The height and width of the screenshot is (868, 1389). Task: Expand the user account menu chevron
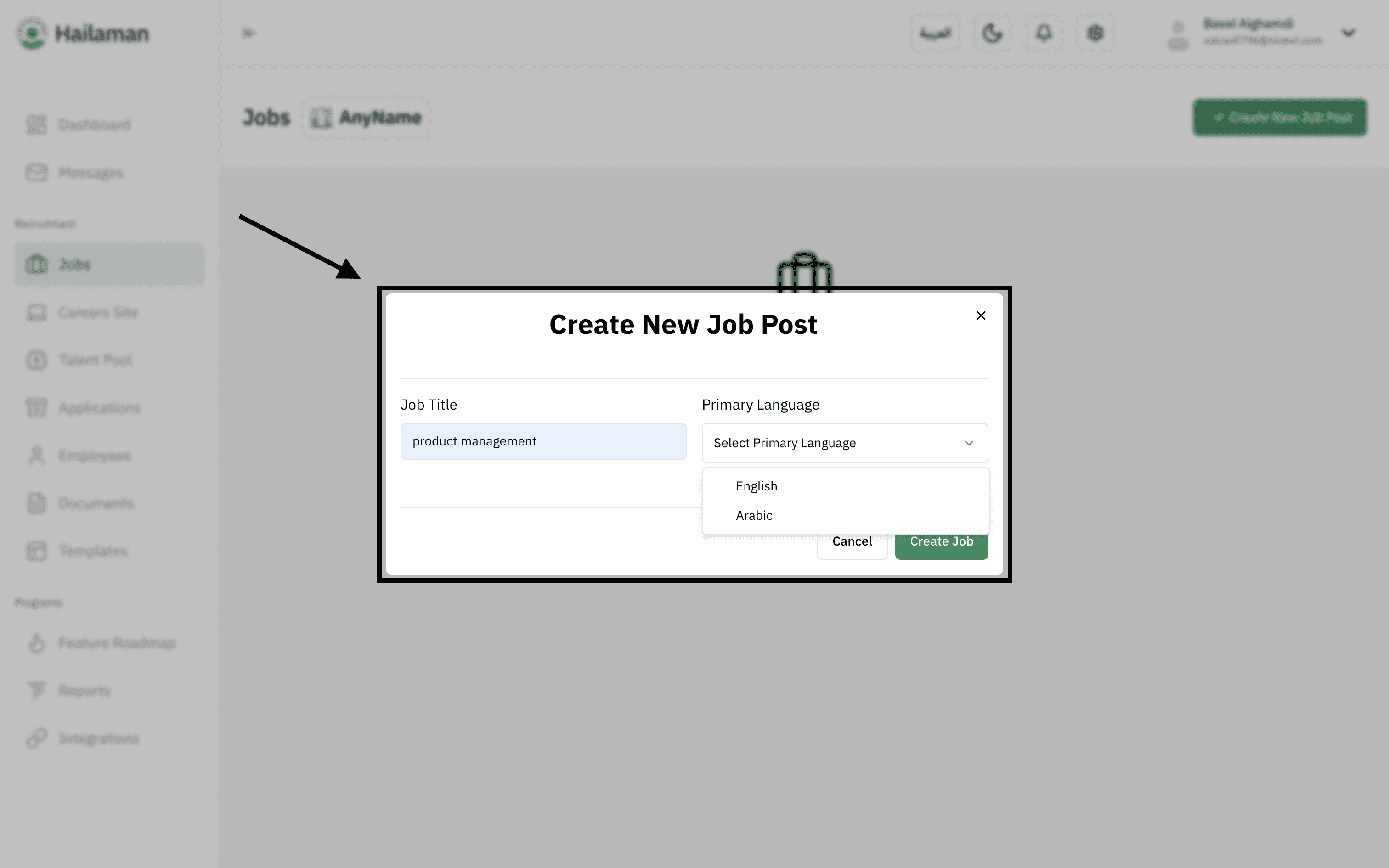click(x=1348, y=33)
